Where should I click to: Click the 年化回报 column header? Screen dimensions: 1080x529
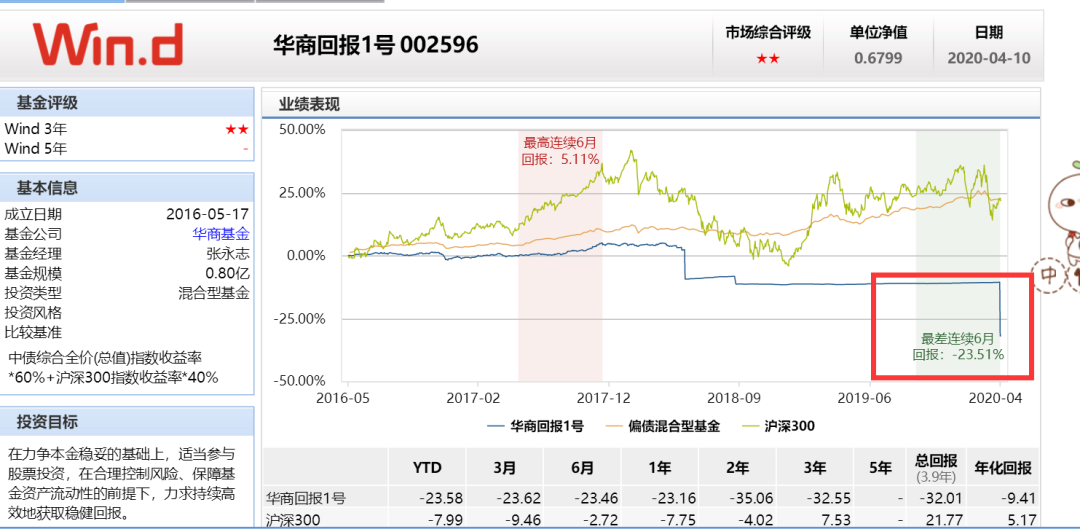point(1002,468)
